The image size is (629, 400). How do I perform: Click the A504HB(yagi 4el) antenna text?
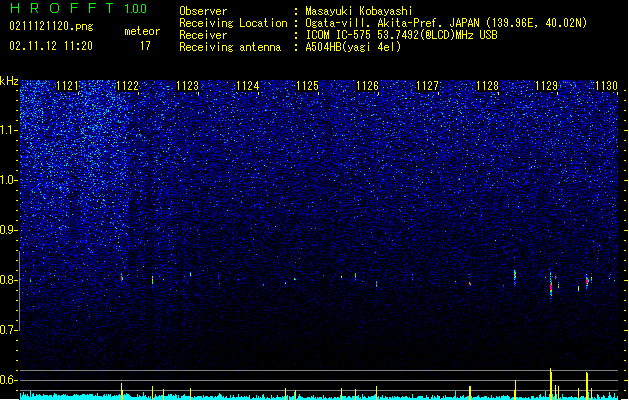(353, 47)
